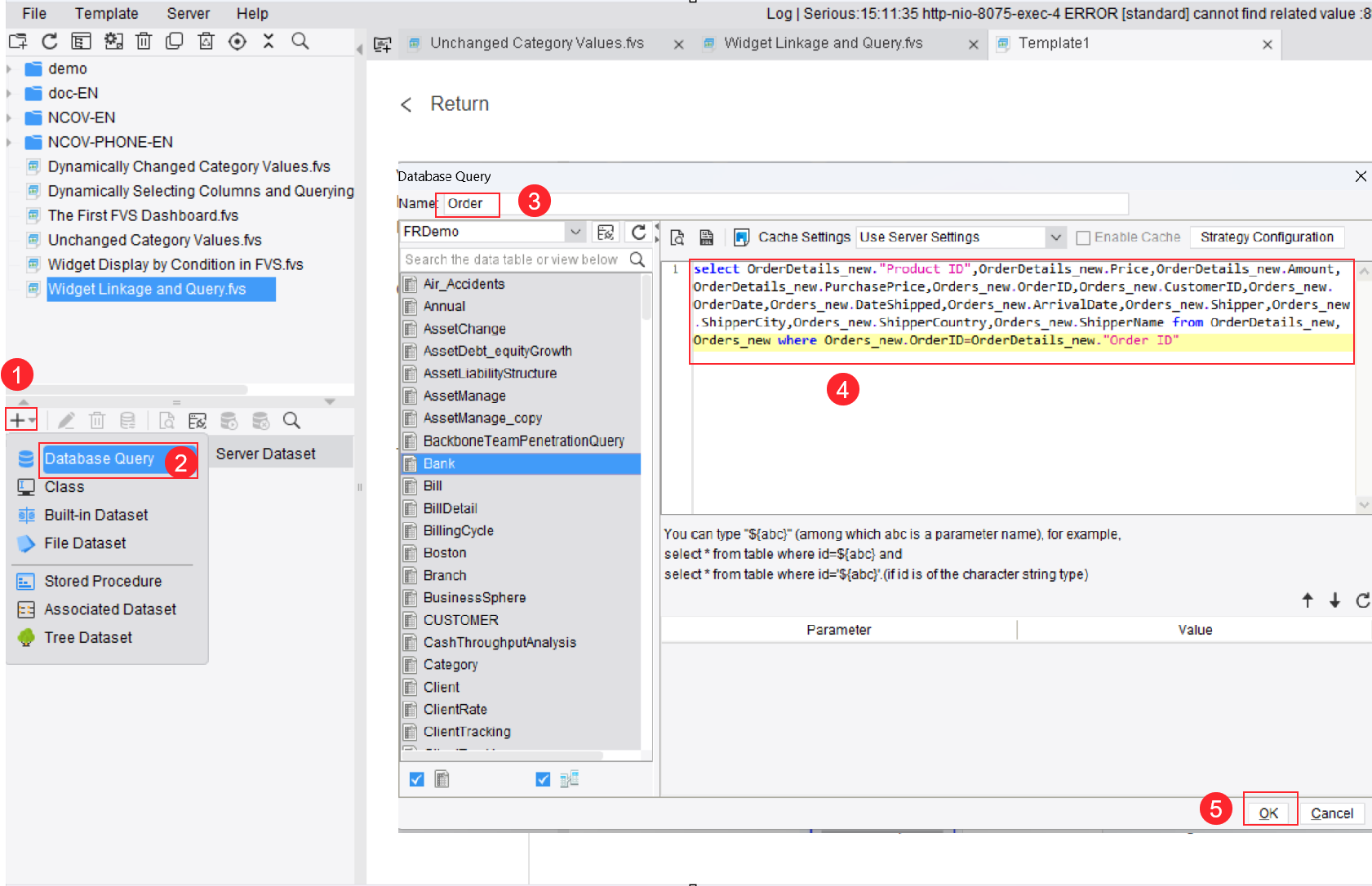1372x886 pixels.
Task: Switch to the Unchanged Category Values.fvs tab
Action: click(x=536, y=43)
